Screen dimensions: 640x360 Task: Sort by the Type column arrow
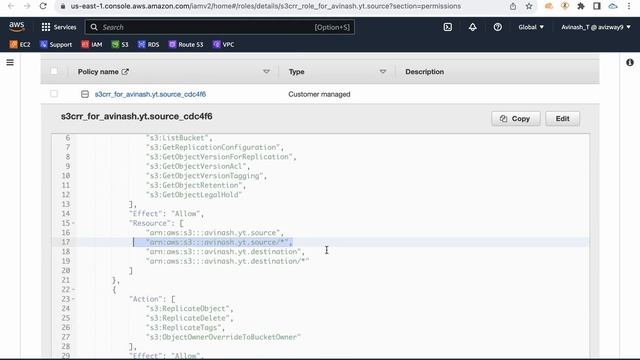[383, 72]
